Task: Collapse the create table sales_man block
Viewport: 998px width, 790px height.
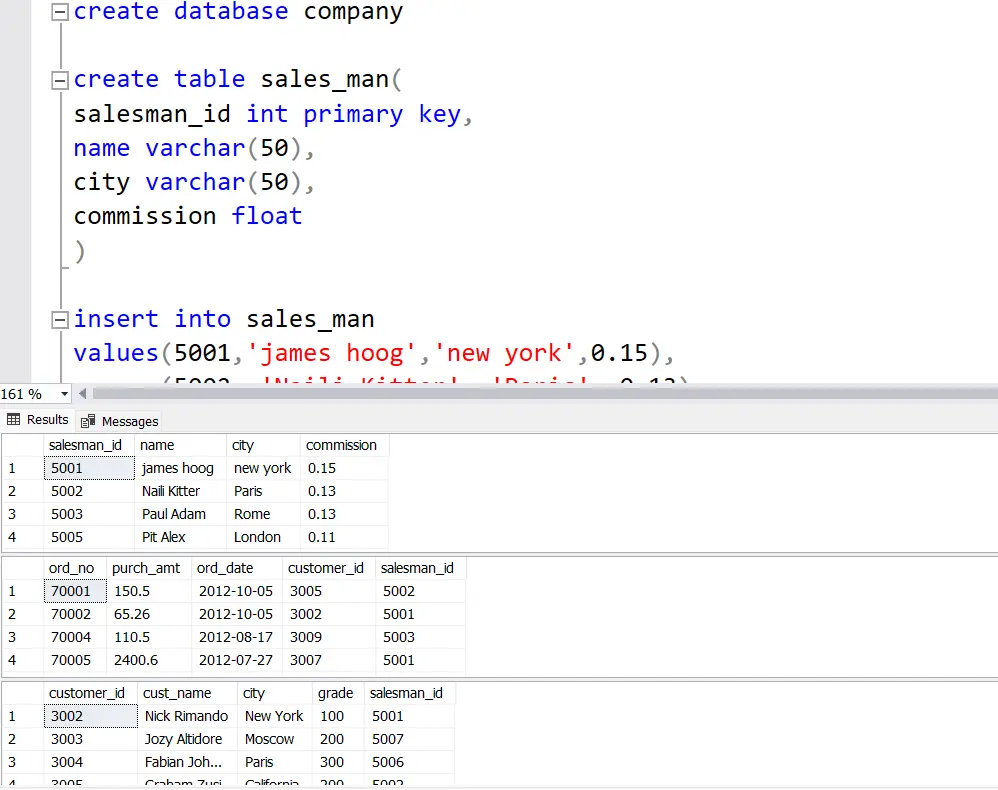Action: coord(59,78)
